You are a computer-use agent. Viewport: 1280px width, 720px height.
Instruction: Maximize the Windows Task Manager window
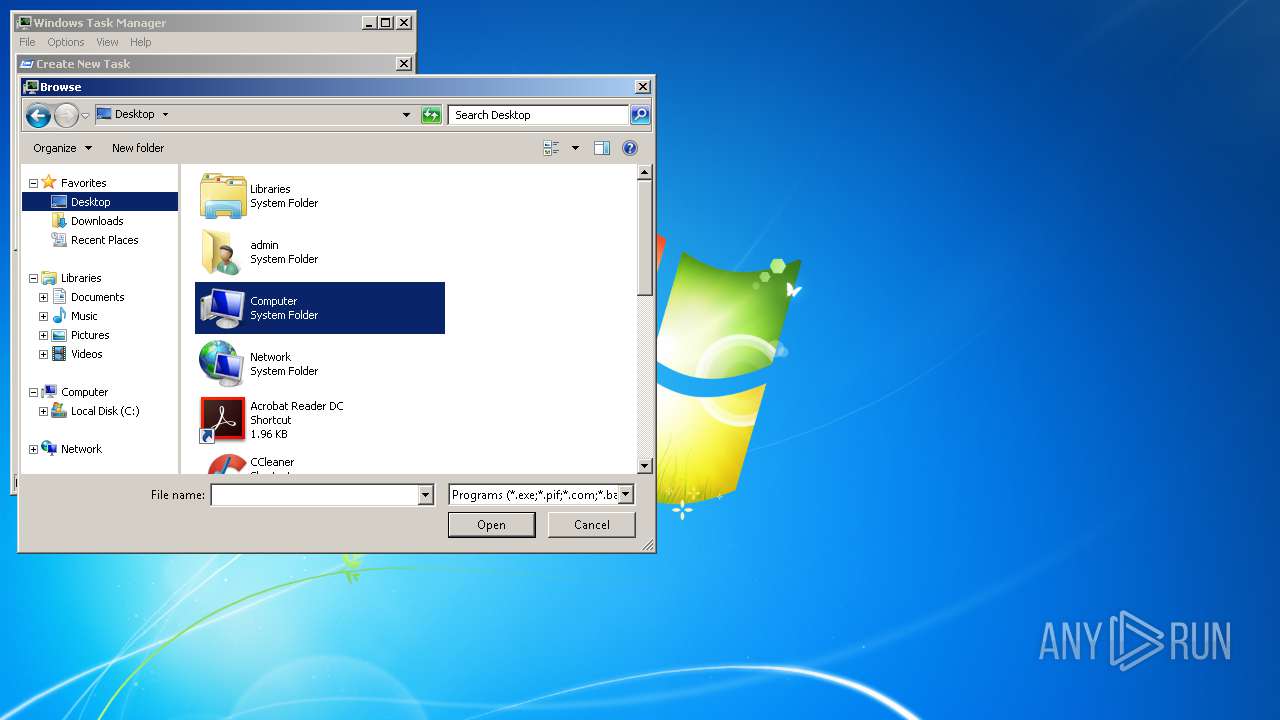click(386, 23)
